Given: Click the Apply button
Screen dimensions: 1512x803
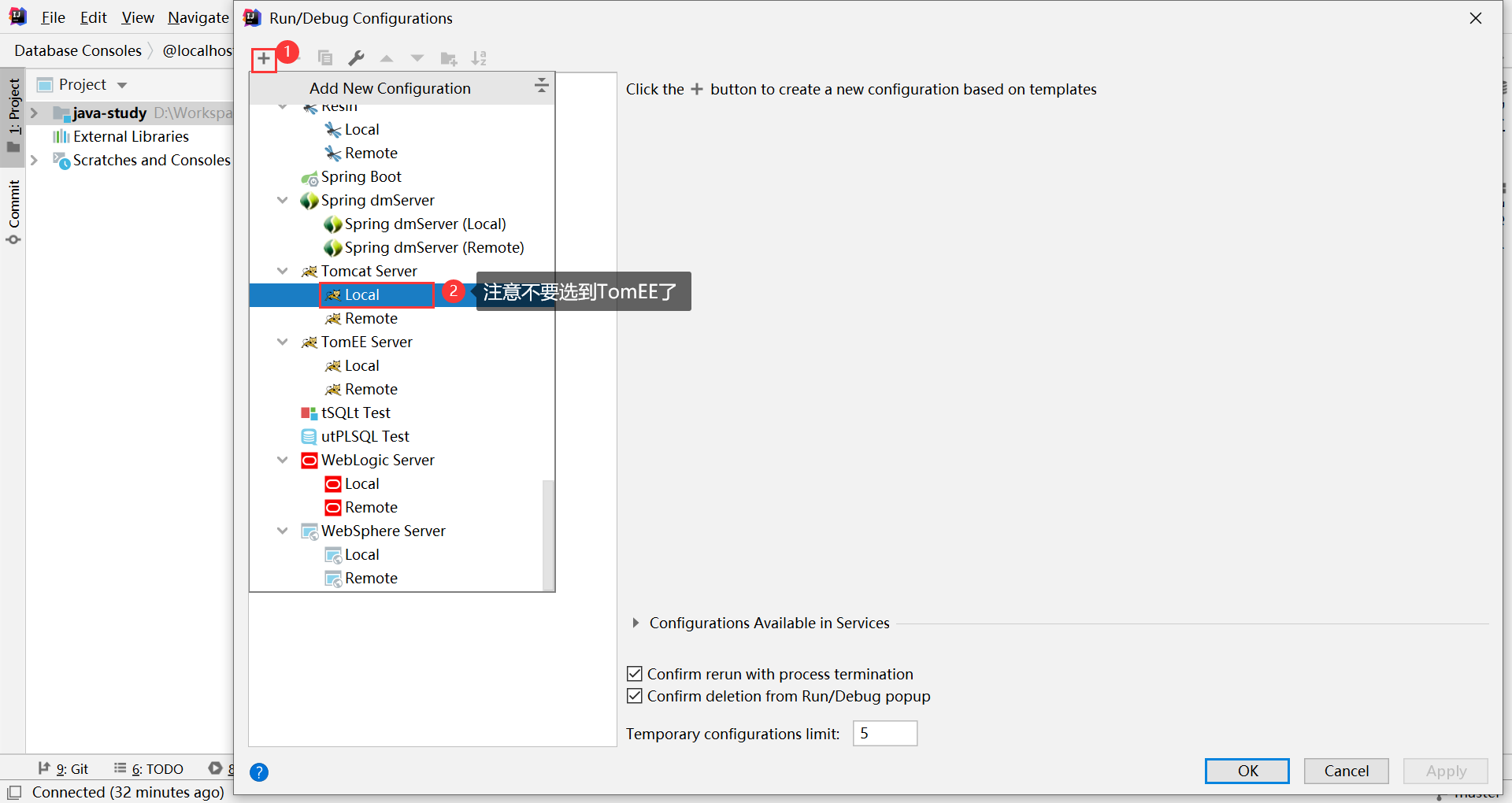Looking at the screenshot, I should (x=1446, y=771).
